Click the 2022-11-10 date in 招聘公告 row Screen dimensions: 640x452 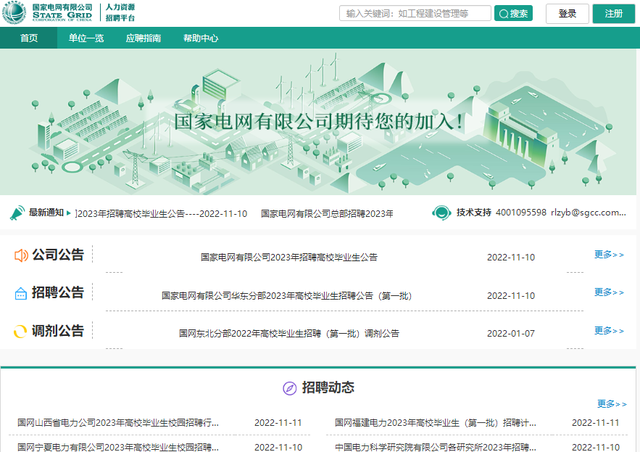(x=511, y=296)
